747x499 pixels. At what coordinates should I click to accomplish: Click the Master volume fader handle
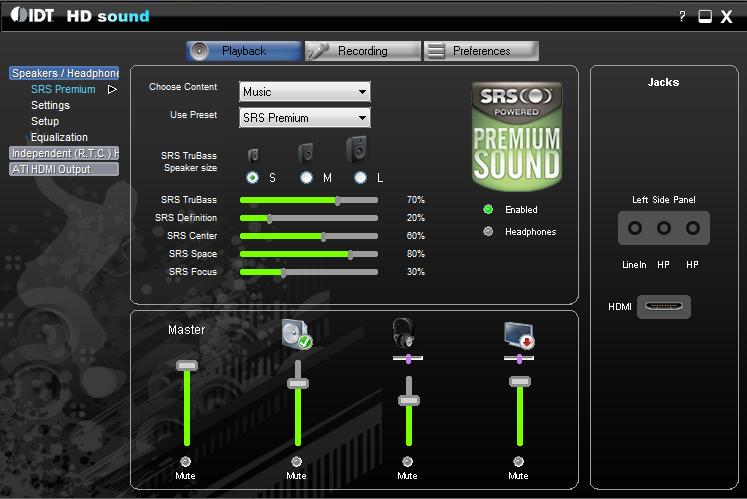[x=187, y=366]
